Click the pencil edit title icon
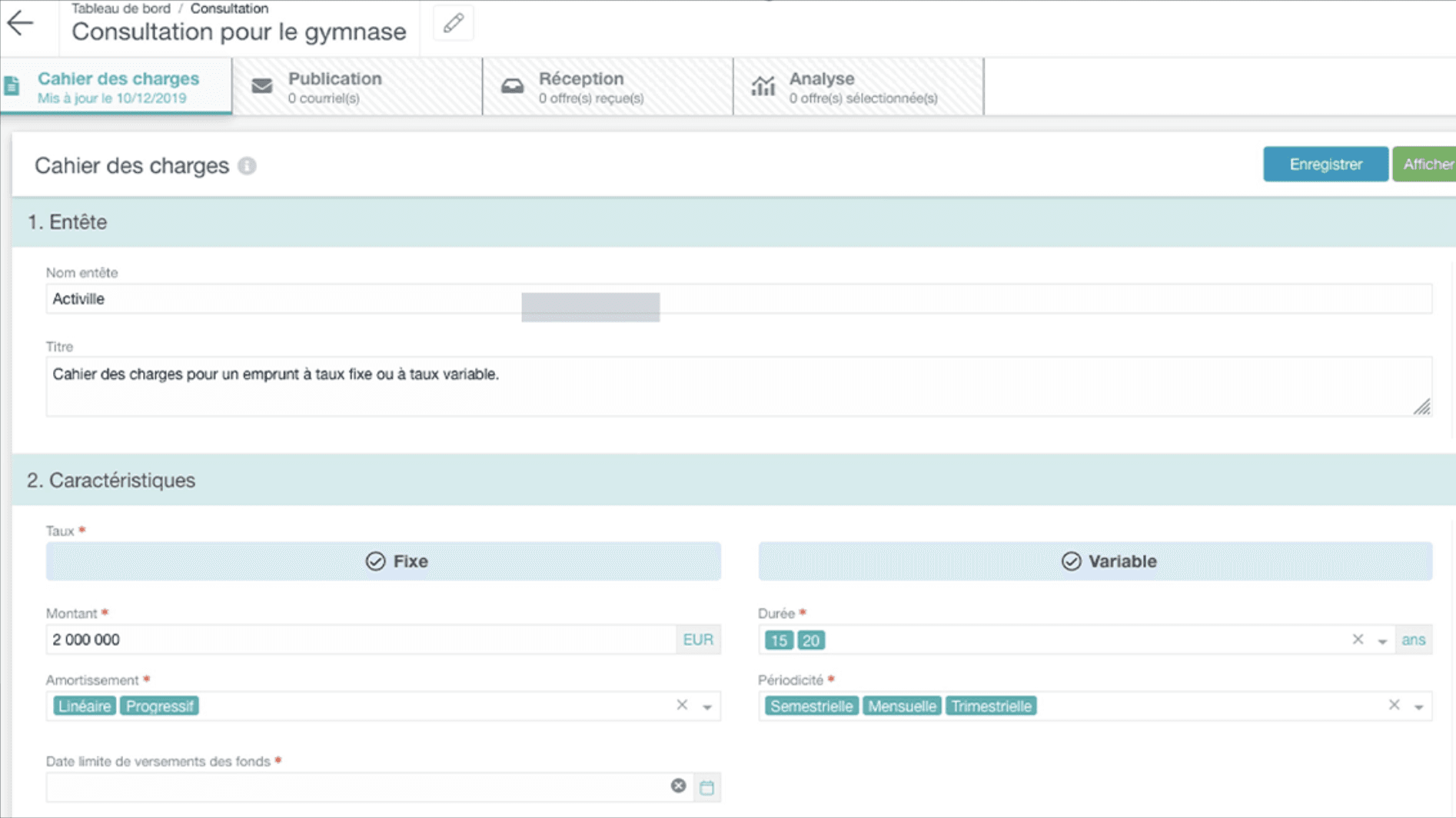1456x818 pixels. pyautogui.click(x=453, y=23)
